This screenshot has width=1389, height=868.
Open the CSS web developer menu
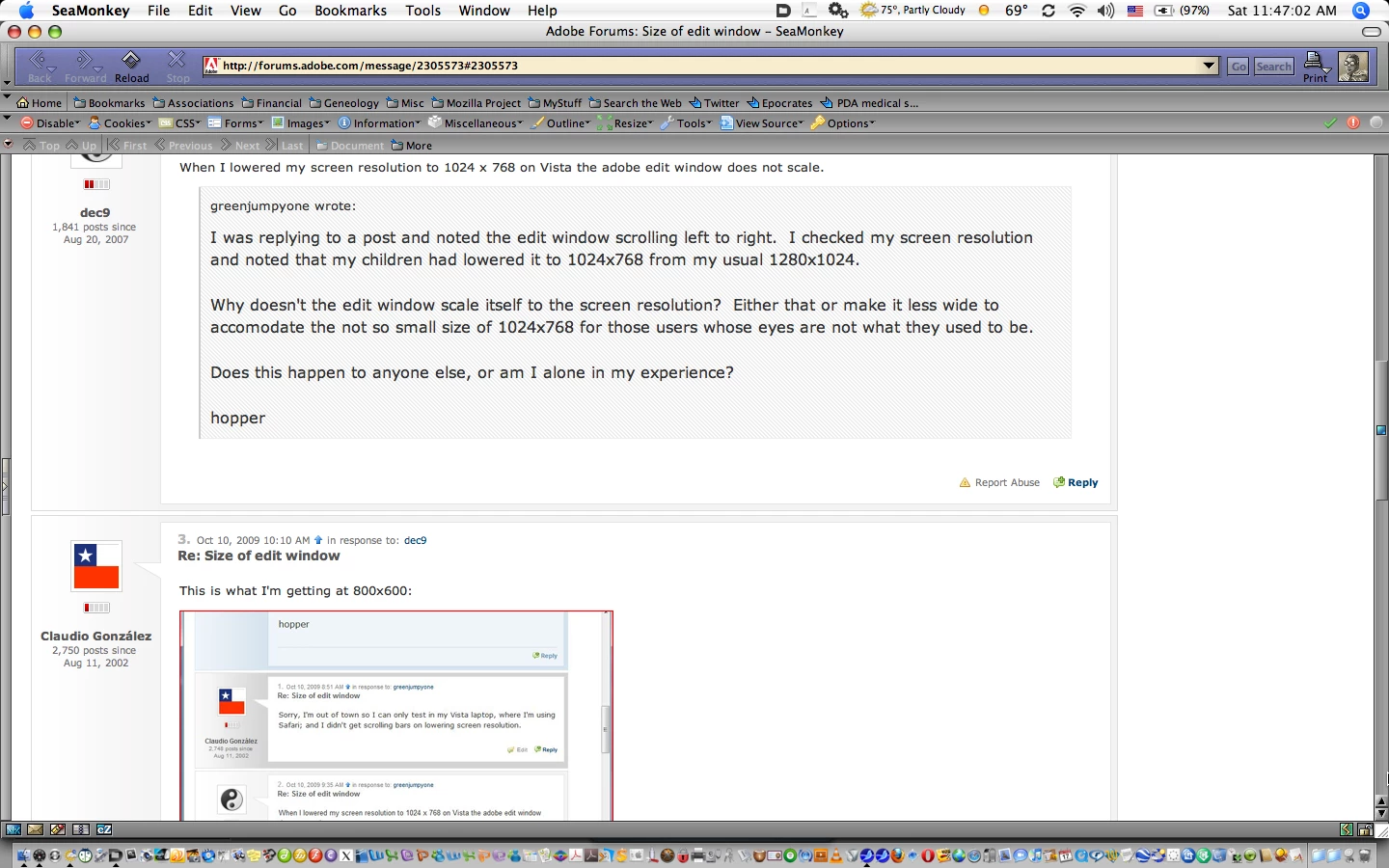pos(180,123)
